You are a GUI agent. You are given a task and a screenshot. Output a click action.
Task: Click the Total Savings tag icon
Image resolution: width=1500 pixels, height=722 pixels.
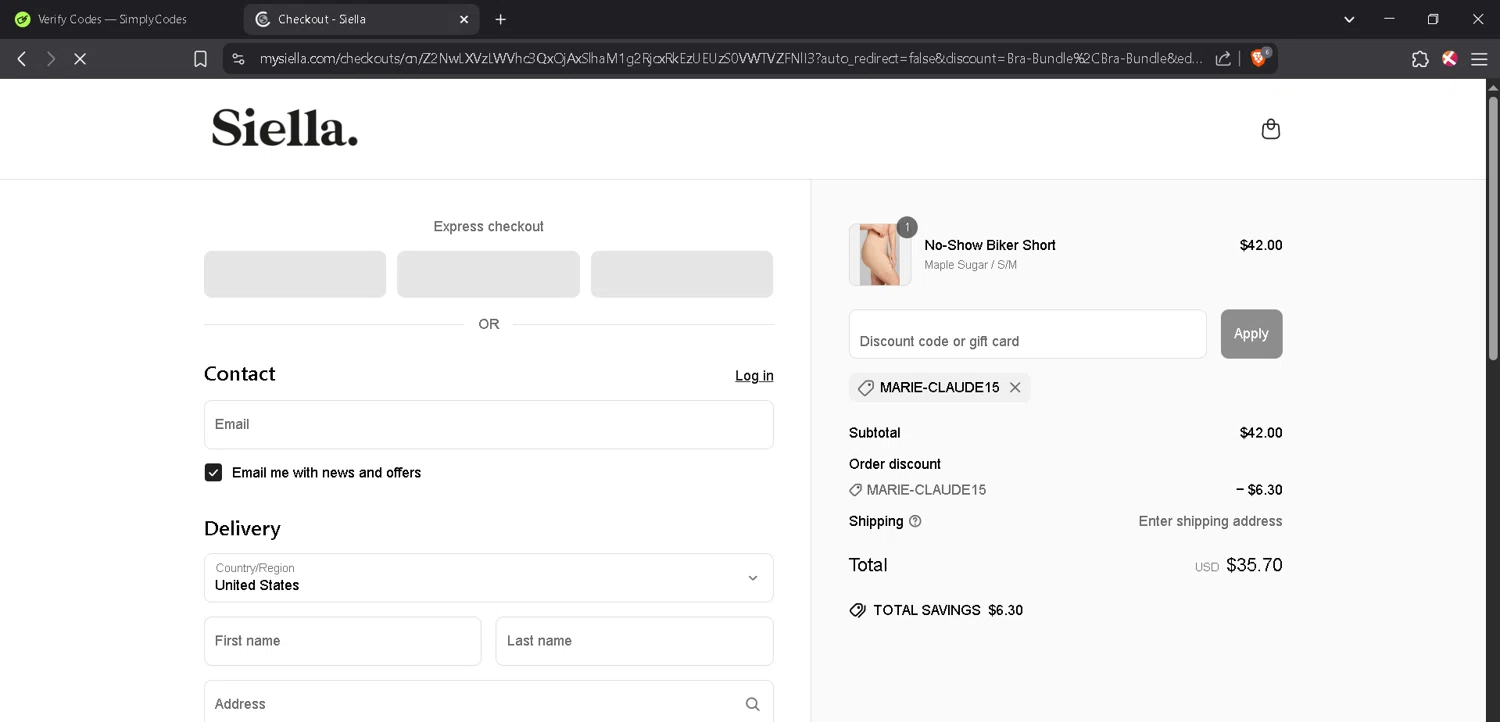(x=857, y=610)
